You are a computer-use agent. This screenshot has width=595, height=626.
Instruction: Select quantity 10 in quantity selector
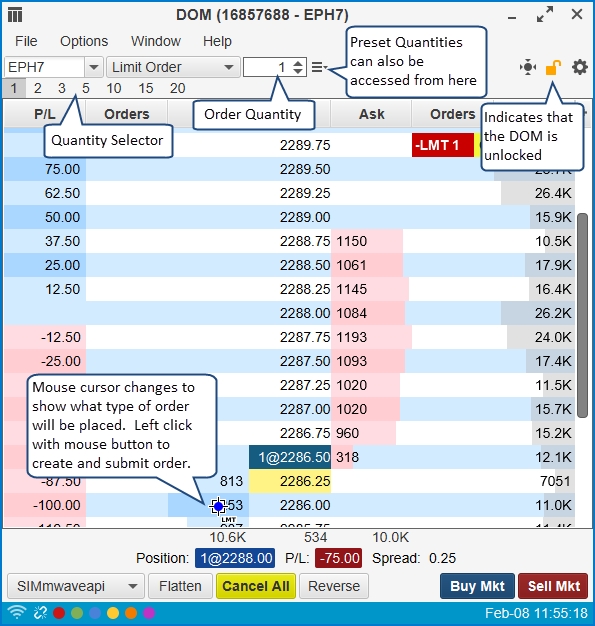click(x=114, y=88)
